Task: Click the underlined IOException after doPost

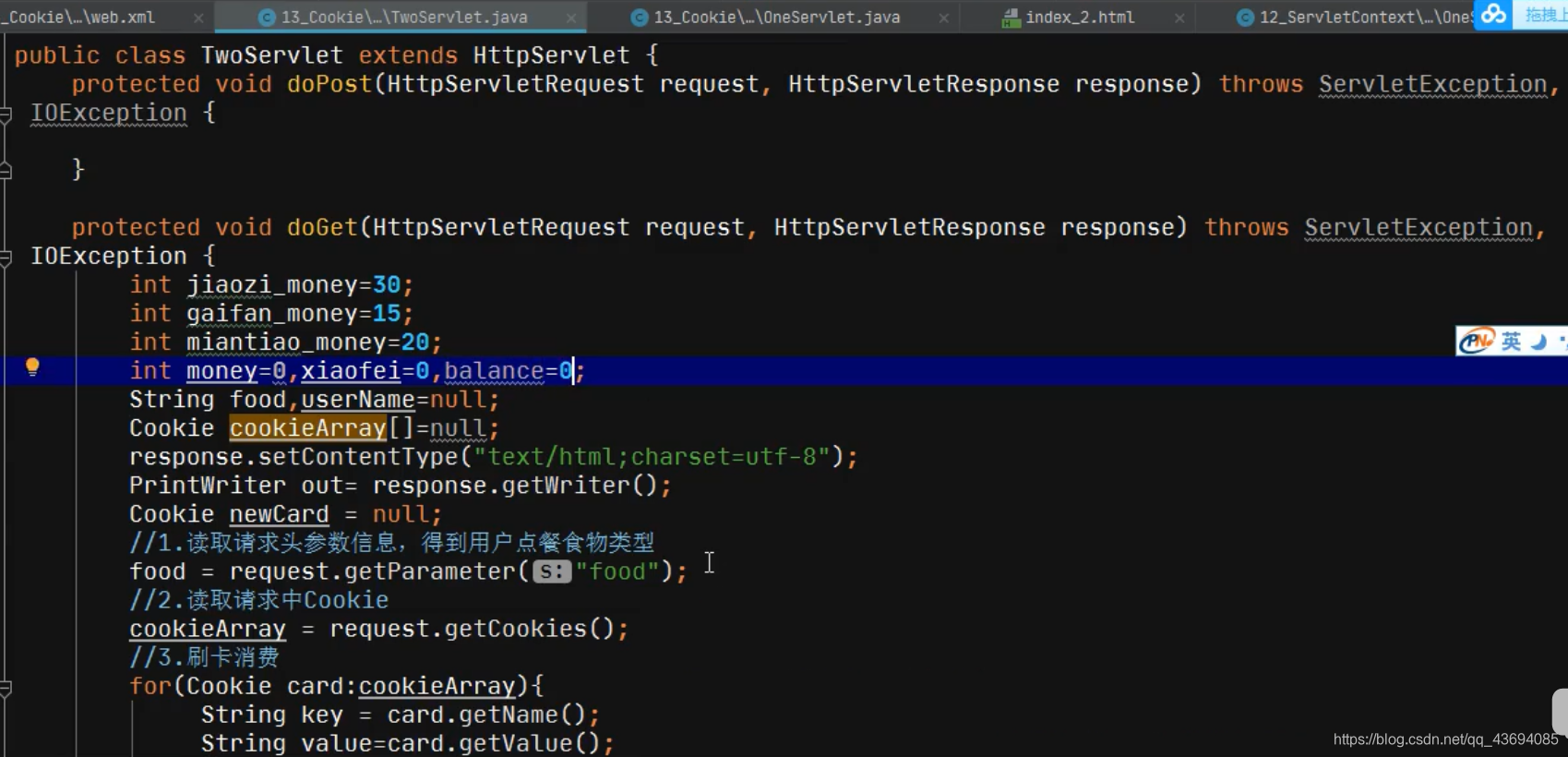Action: pos(109,113)
